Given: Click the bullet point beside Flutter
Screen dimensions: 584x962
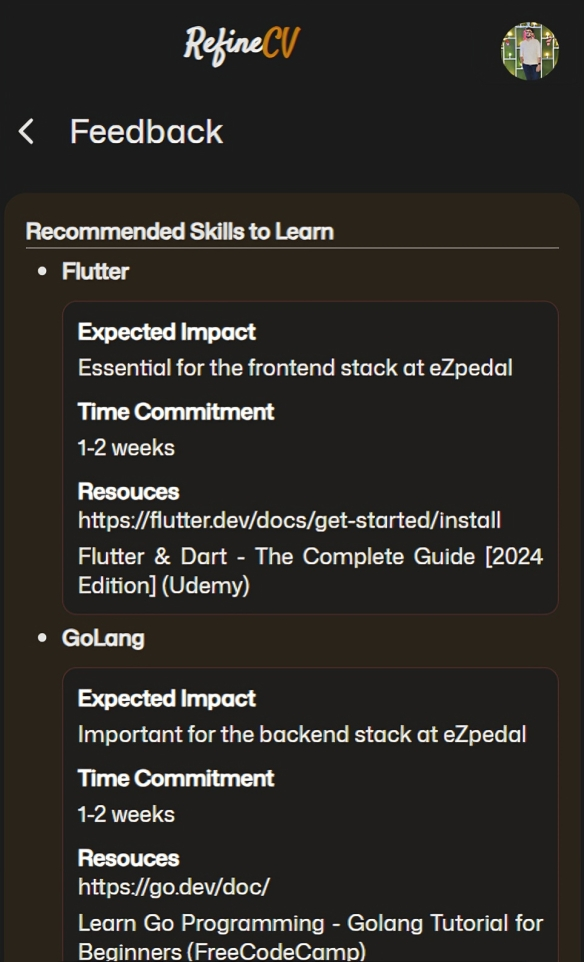Looking at the screenshot, I should 42,272.
